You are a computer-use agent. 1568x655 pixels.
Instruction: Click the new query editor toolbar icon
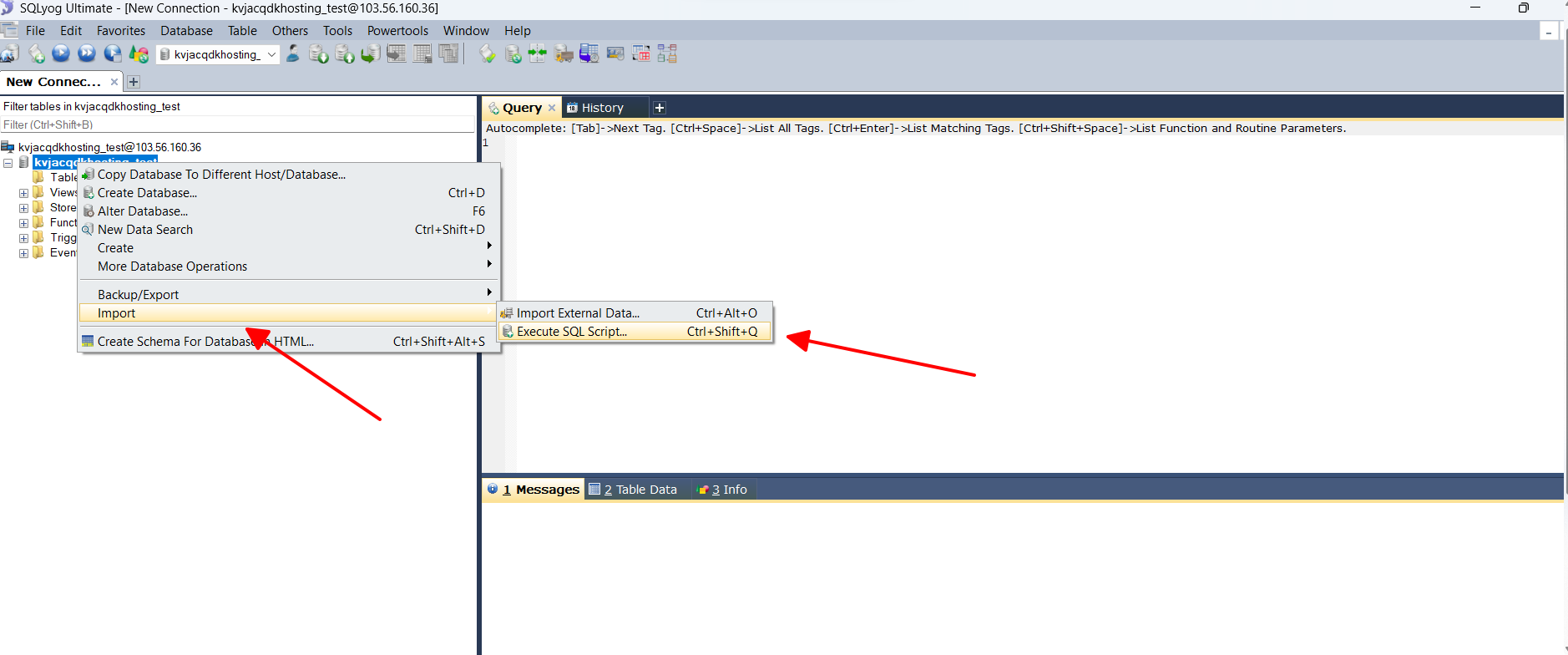[37, 54]
